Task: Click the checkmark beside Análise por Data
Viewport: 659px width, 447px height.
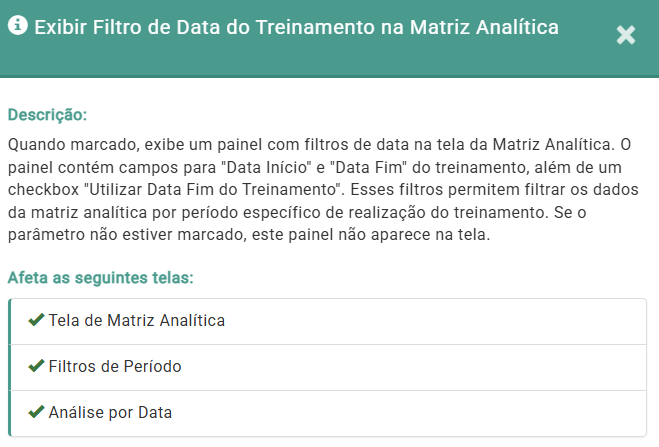Action: (x=35, y=412)
